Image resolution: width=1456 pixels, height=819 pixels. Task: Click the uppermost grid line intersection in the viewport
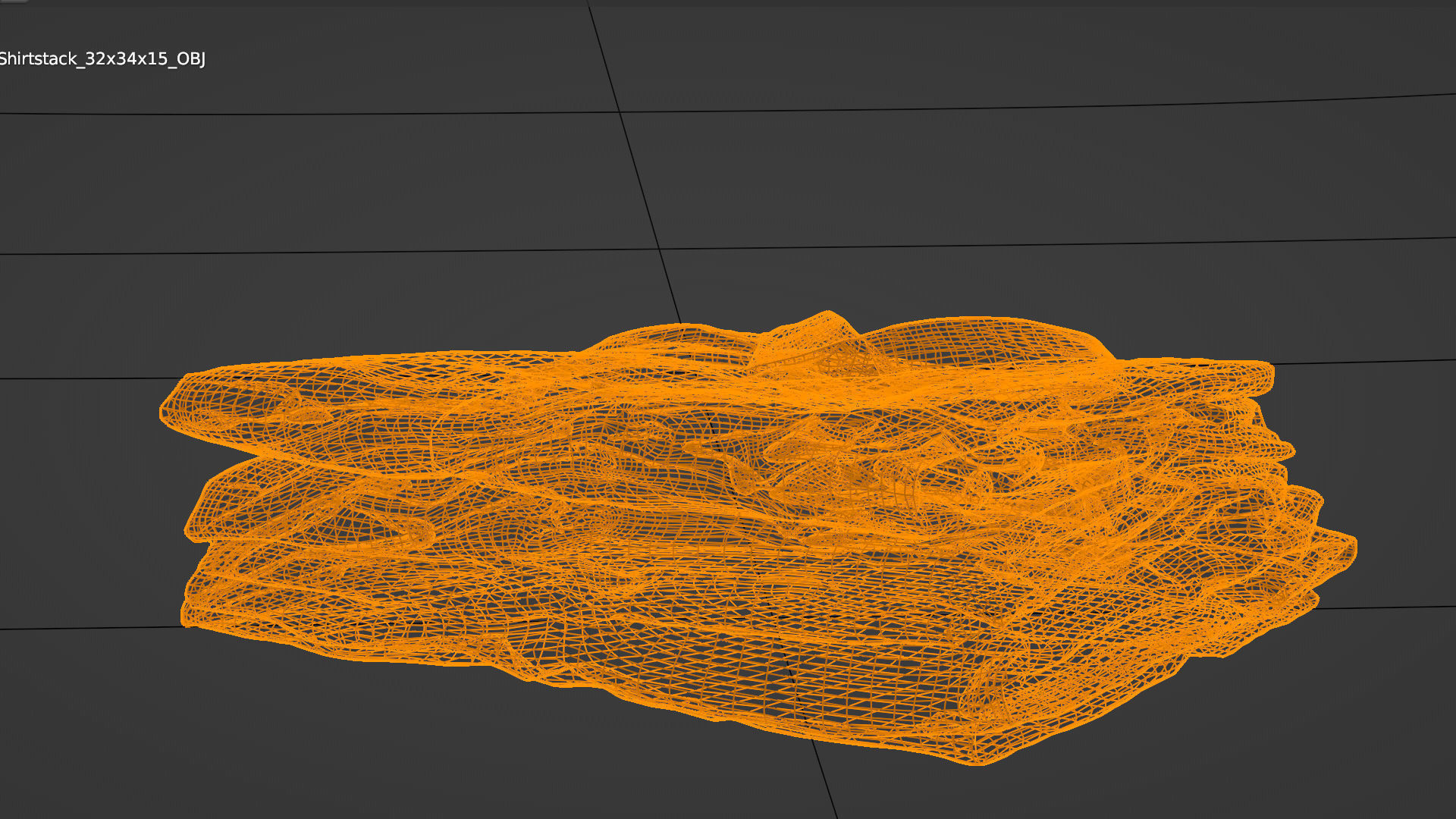pos(620,112)
